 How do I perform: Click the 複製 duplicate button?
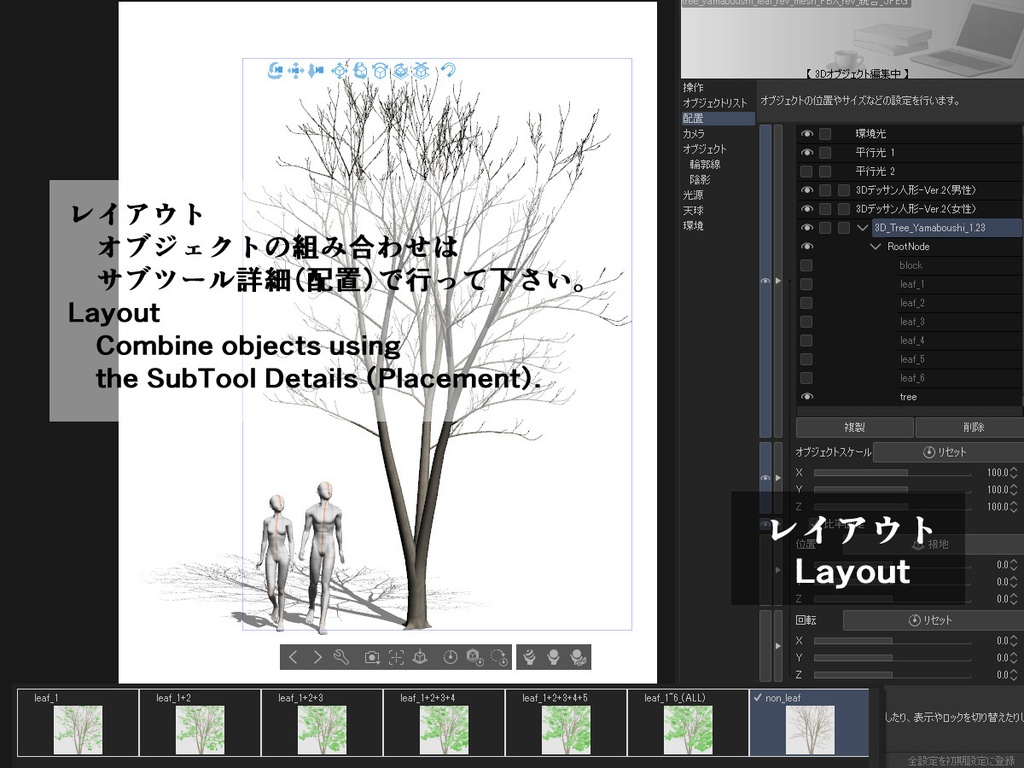click(853, 427)
